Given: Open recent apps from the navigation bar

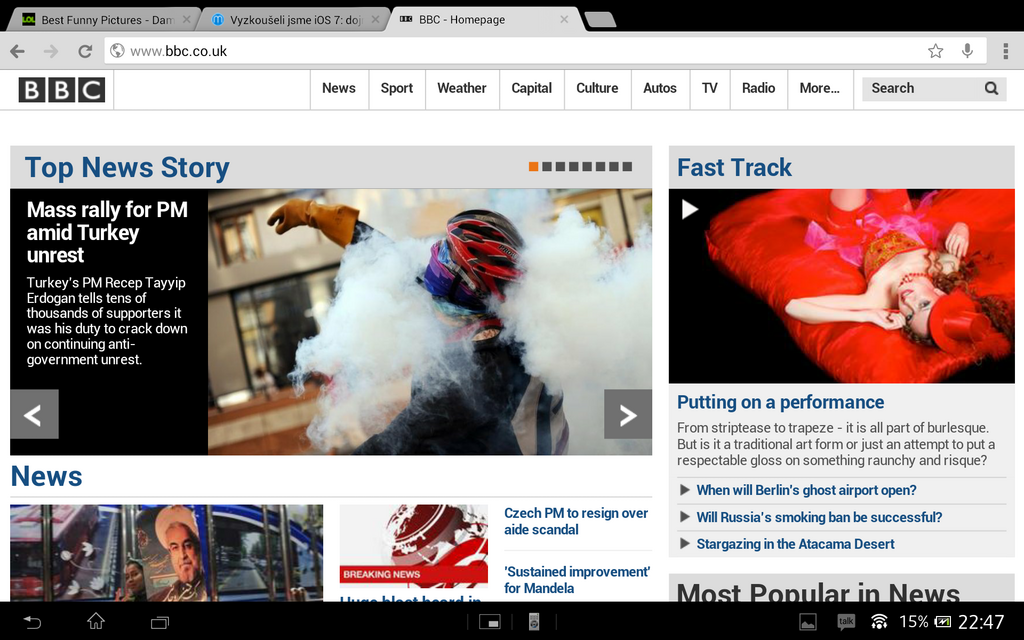Looking at the screenshot, I should pyautogui.click(x=159, y=621).
